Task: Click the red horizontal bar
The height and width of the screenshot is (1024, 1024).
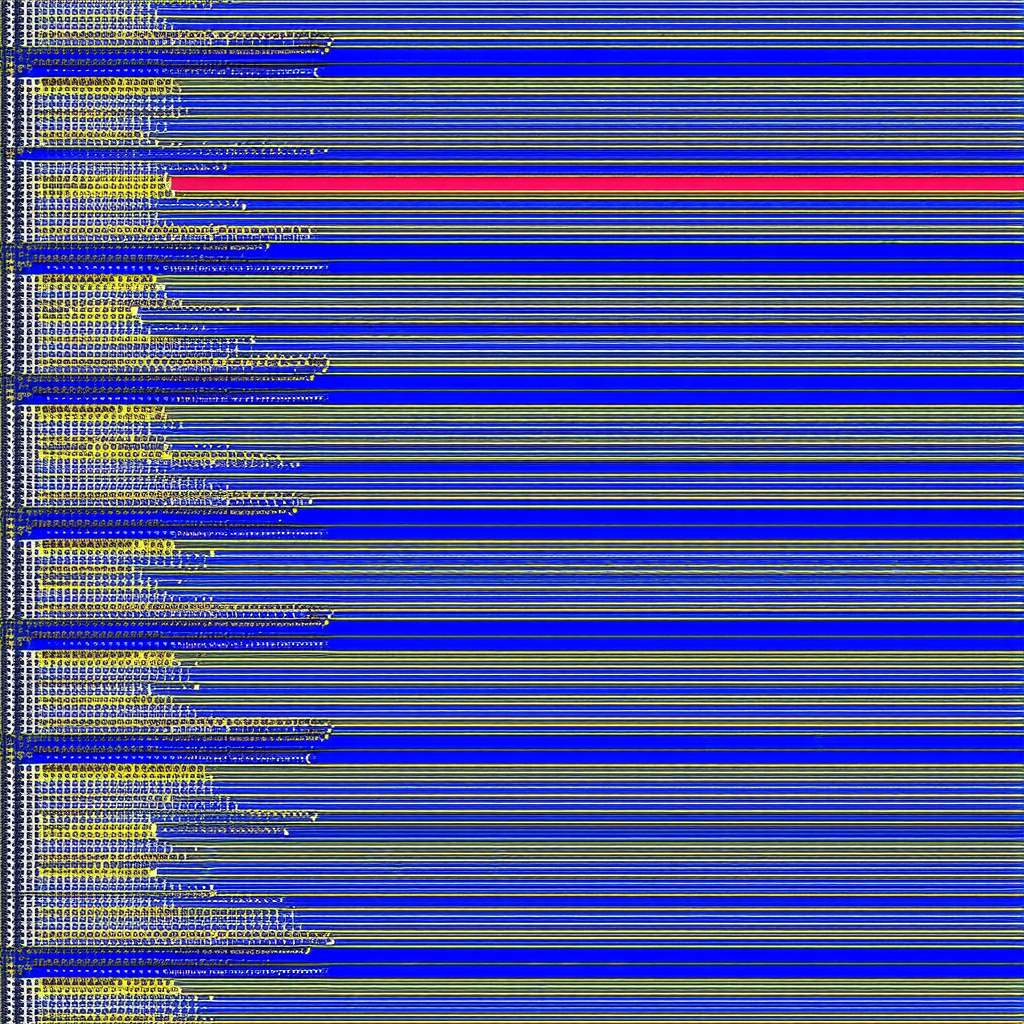Action: click(x=600, y=184)
